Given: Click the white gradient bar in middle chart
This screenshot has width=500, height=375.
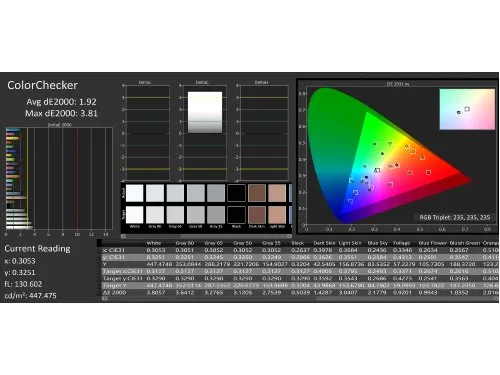Looking at the screenshot, I should [x=205, y=112].
